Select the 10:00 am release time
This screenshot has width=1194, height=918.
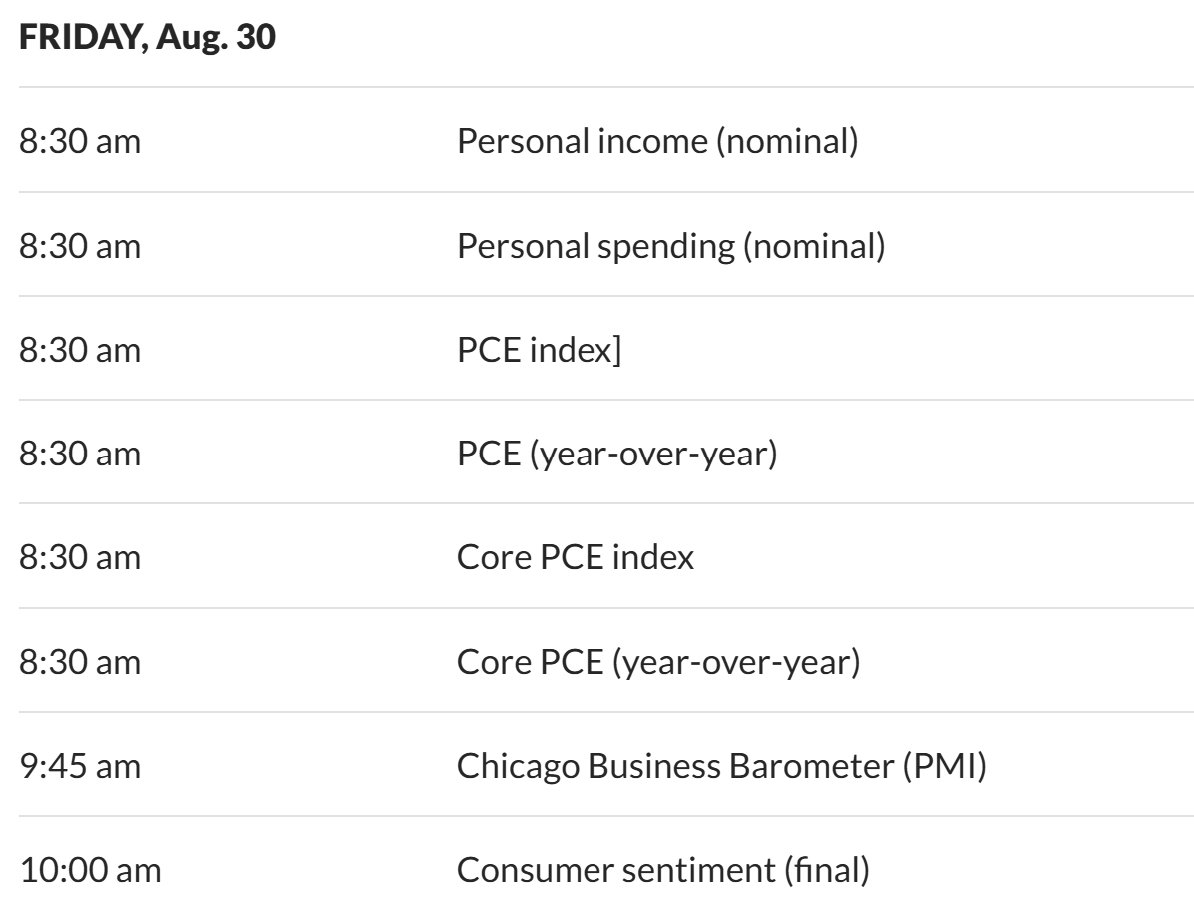point(90,869)
